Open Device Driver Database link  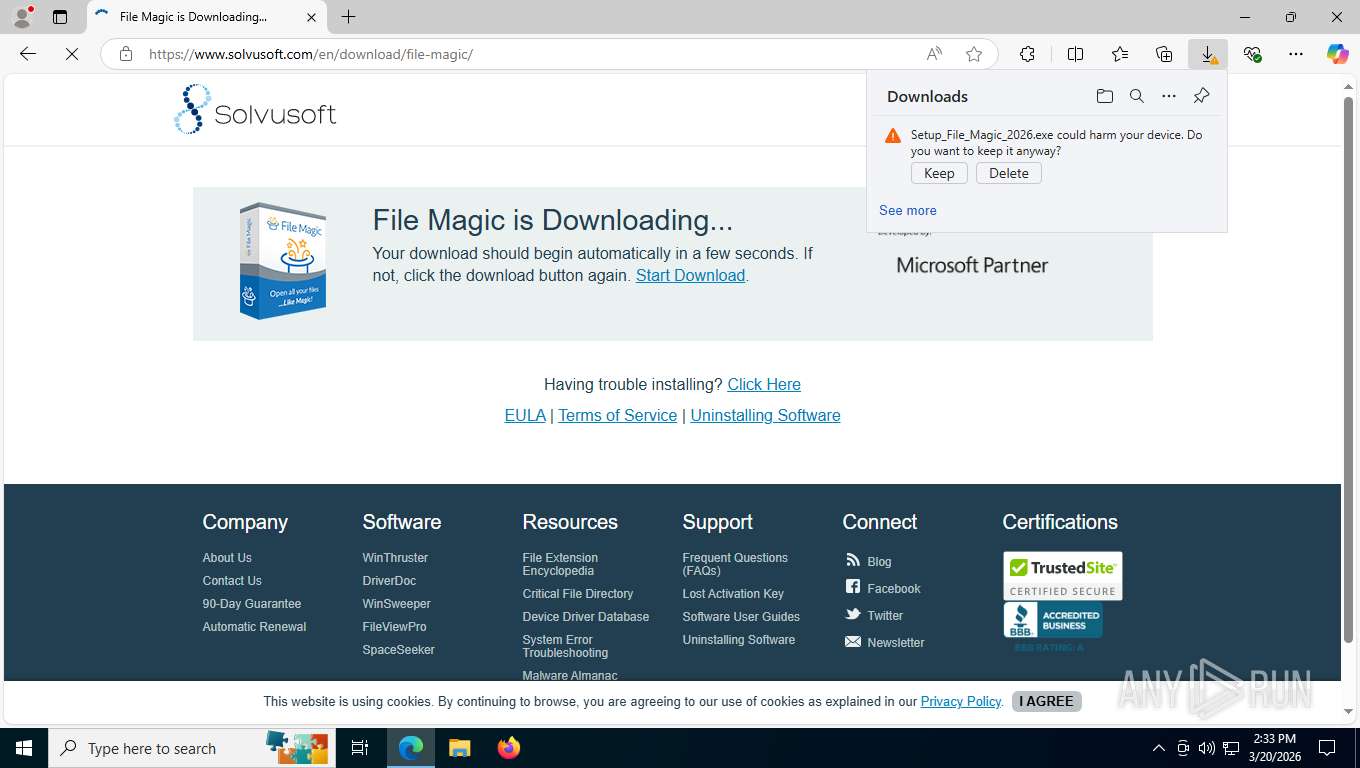585,617
